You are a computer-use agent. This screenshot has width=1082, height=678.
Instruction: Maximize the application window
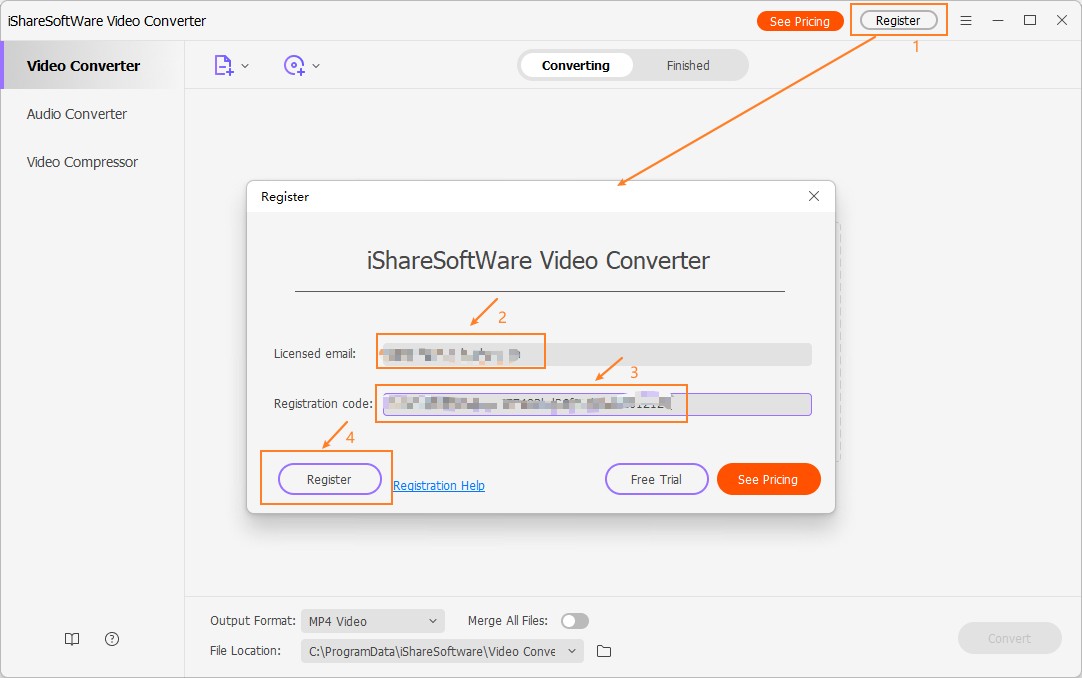(1030, 21)
